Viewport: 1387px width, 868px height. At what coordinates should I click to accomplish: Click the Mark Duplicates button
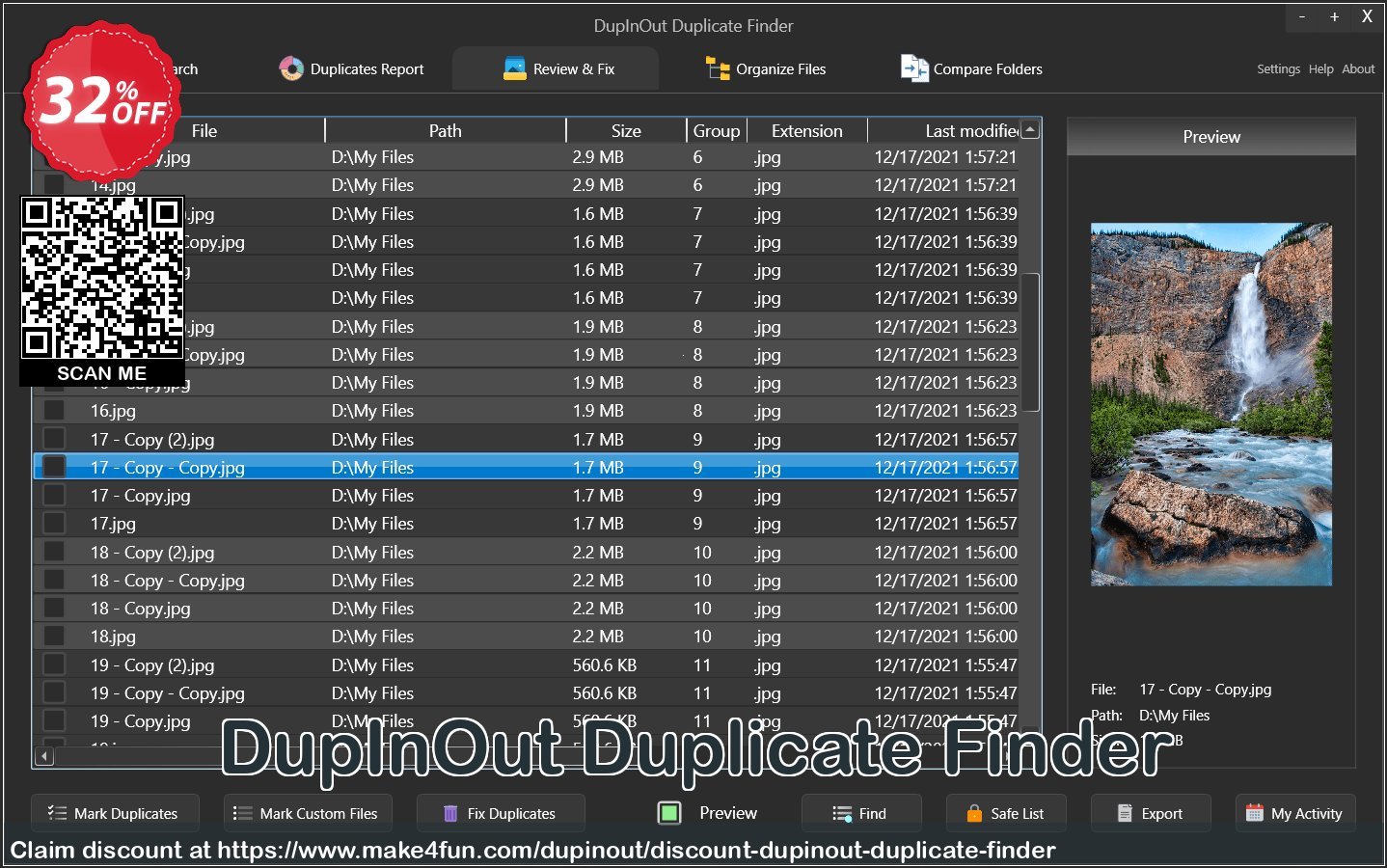(115, 813)
